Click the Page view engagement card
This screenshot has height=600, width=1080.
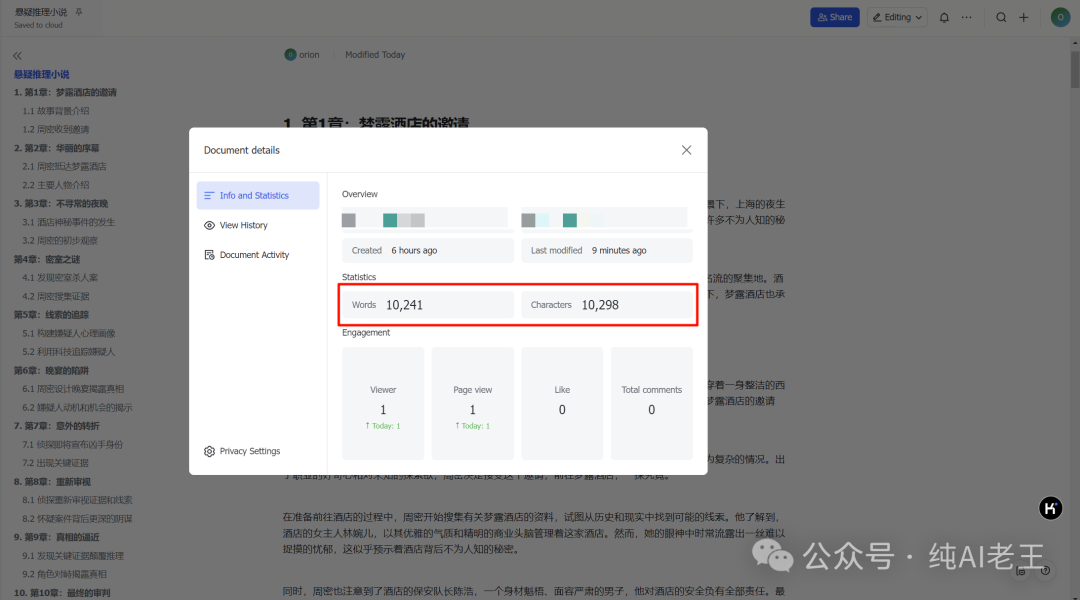[x=472, y=402]
